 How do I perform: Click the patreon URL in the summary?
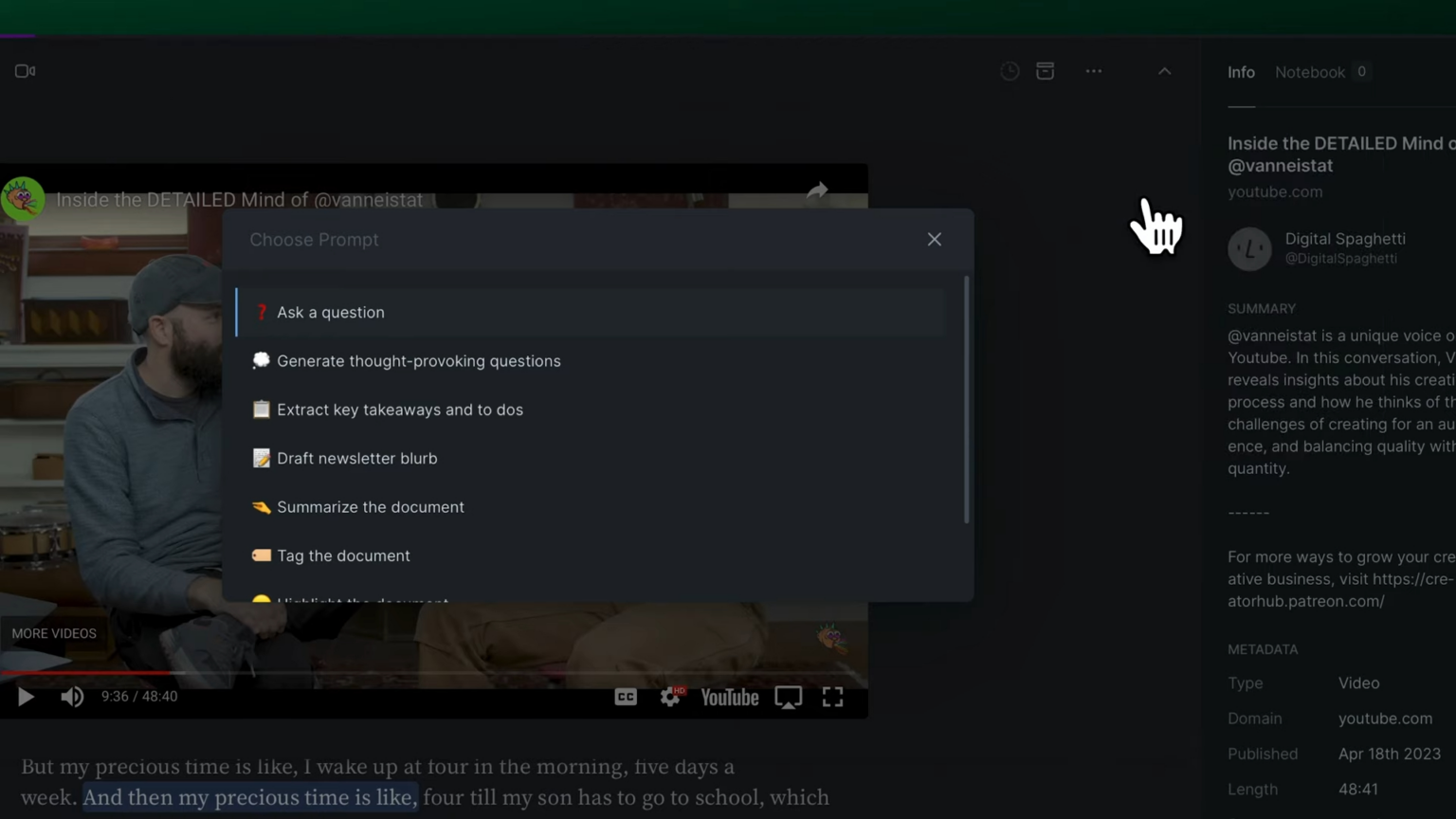[x=1340, y=590]
